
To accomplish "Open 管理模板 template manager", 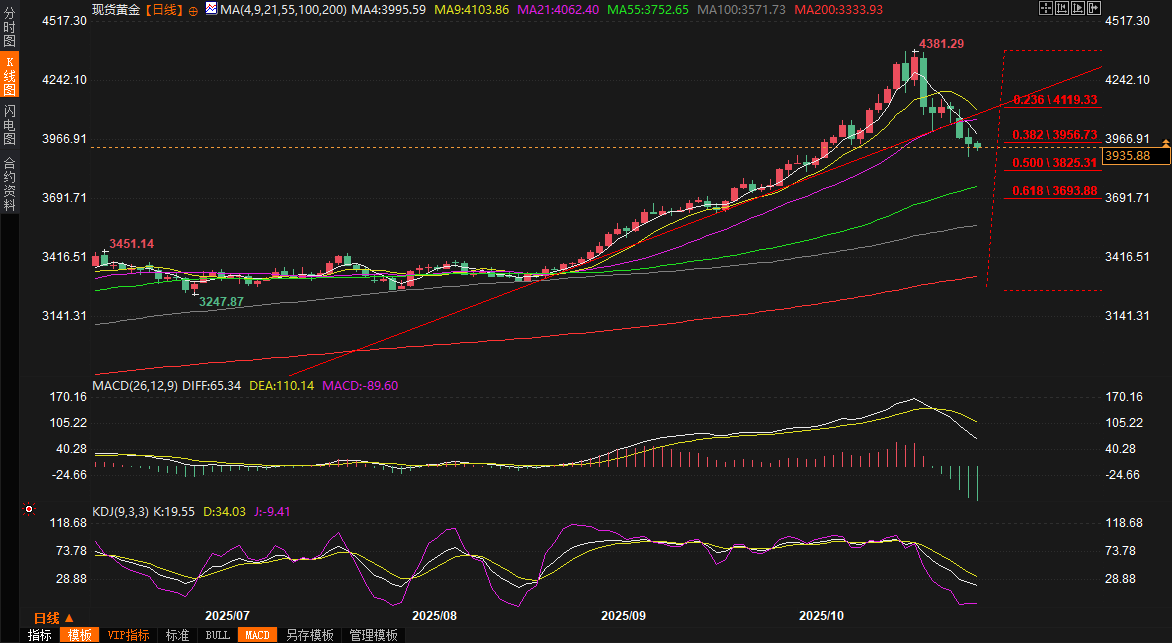I will (x=372, y=635).
